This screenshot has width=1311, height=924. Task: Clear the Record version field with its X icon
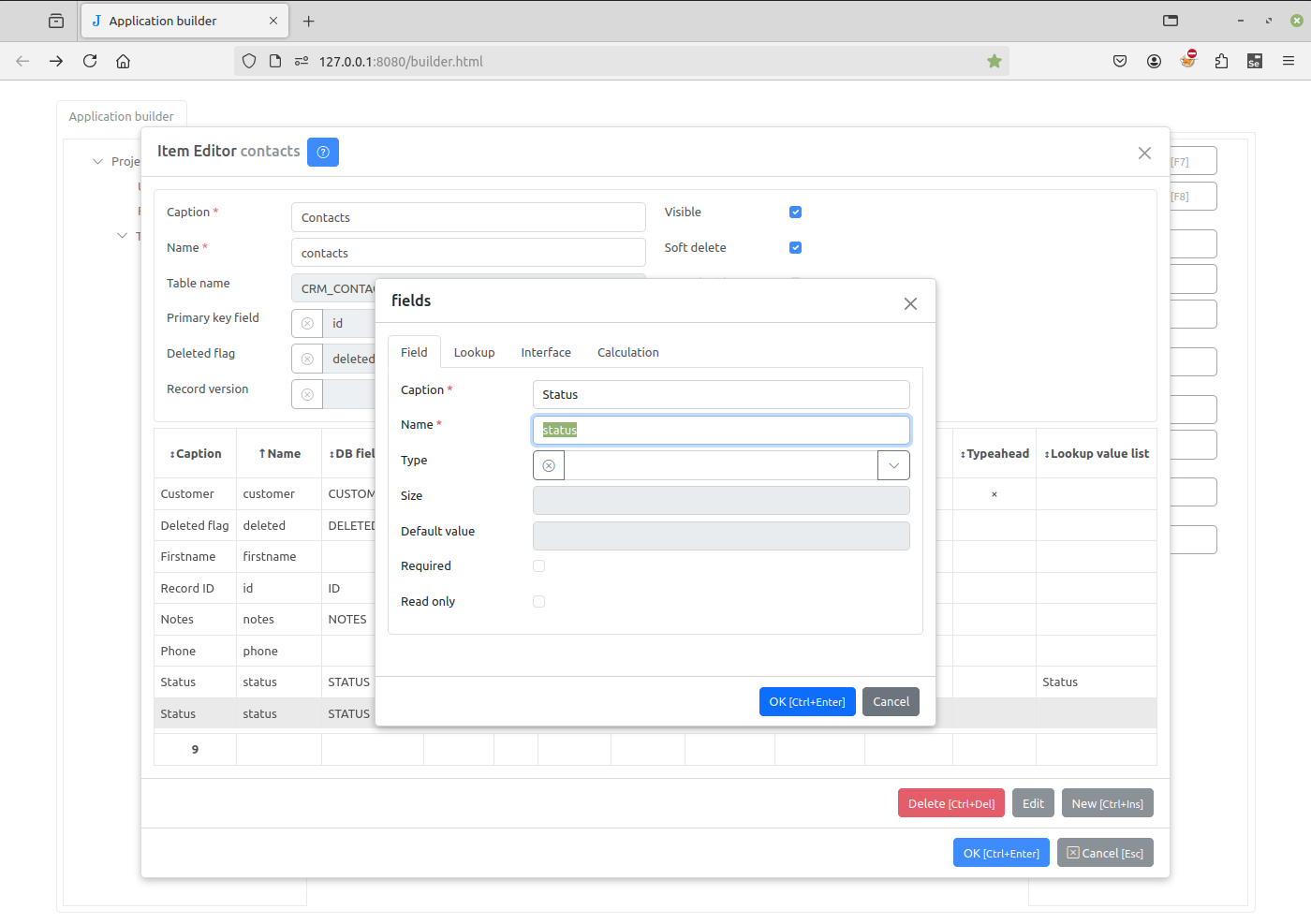pyautogui.click(x=307, y=395)
